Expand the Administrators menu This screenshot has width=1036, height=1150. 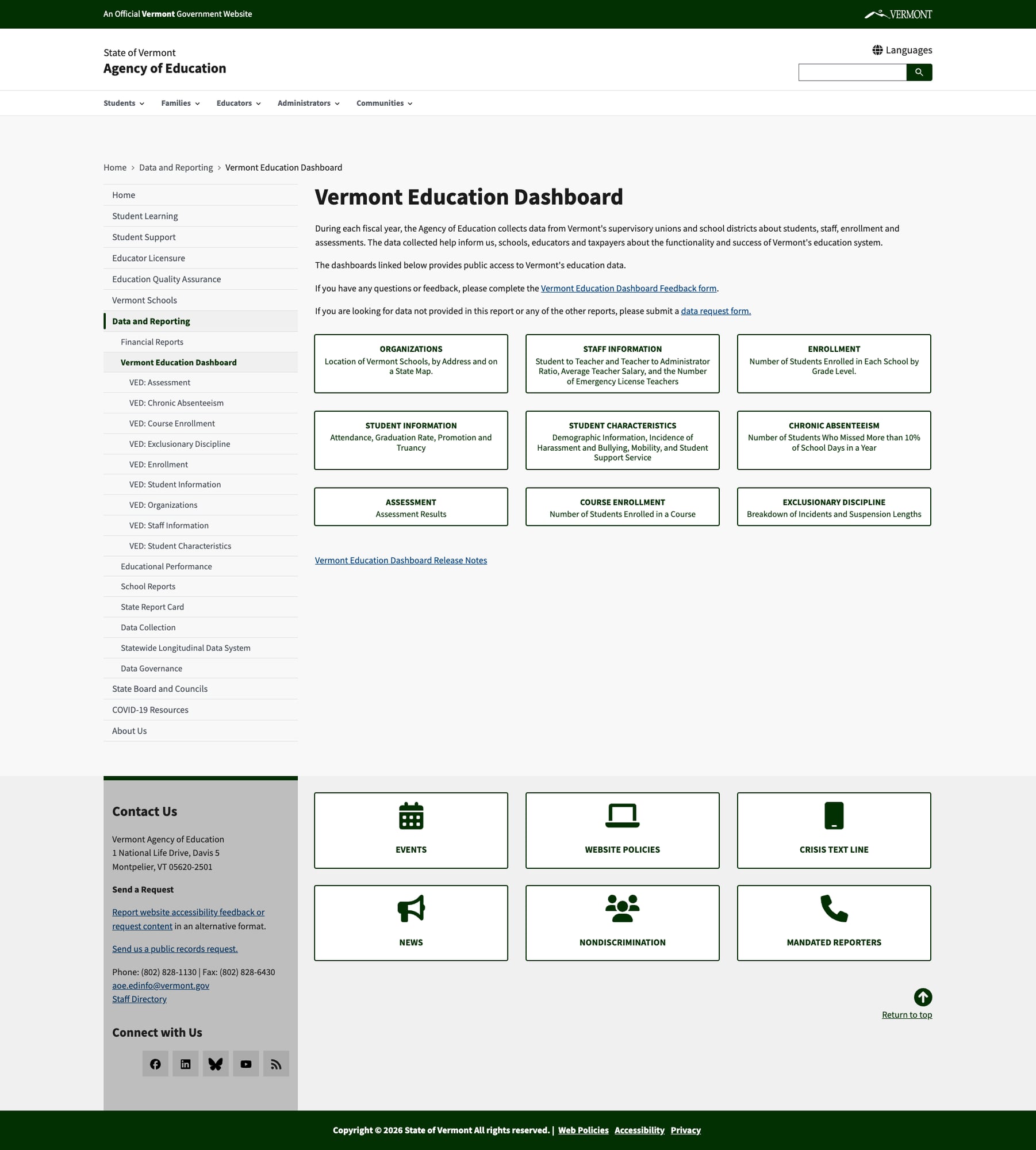(309, 103)
